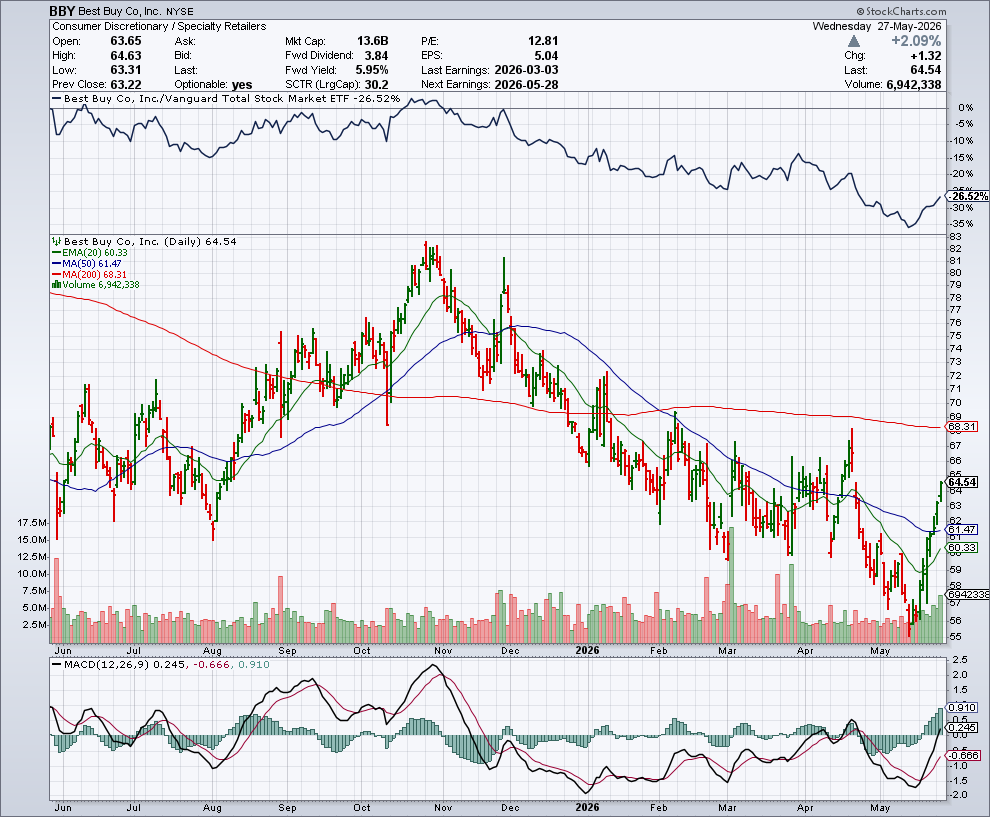990x817 pixels.
Task: Click the header Volume value 6,942,338
Action: click(914, 85)
